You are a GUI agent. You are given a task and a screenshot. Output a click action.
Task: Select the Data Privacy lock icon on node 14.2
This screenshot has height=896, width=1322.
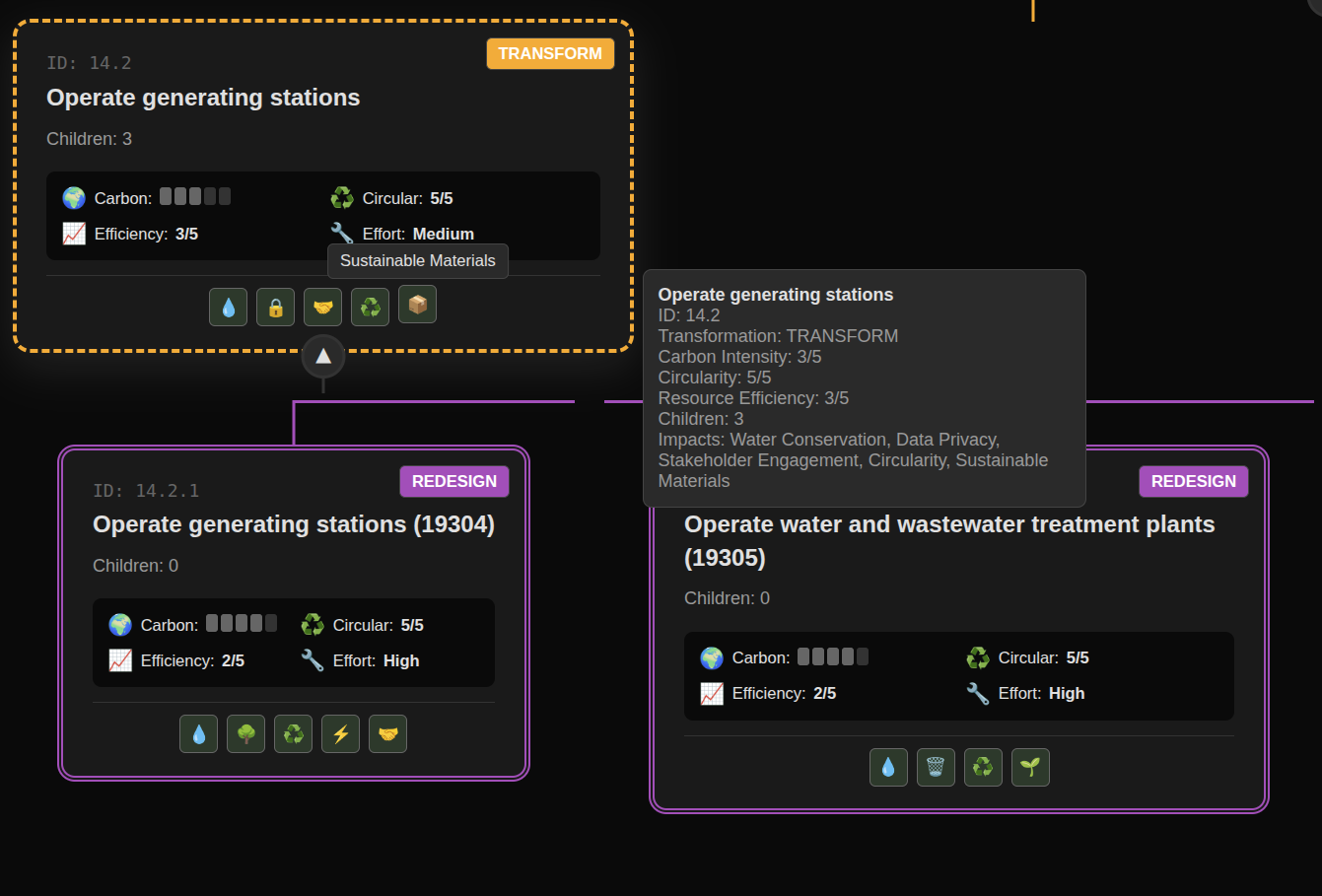pyautogui.click(x=275, y=307)
